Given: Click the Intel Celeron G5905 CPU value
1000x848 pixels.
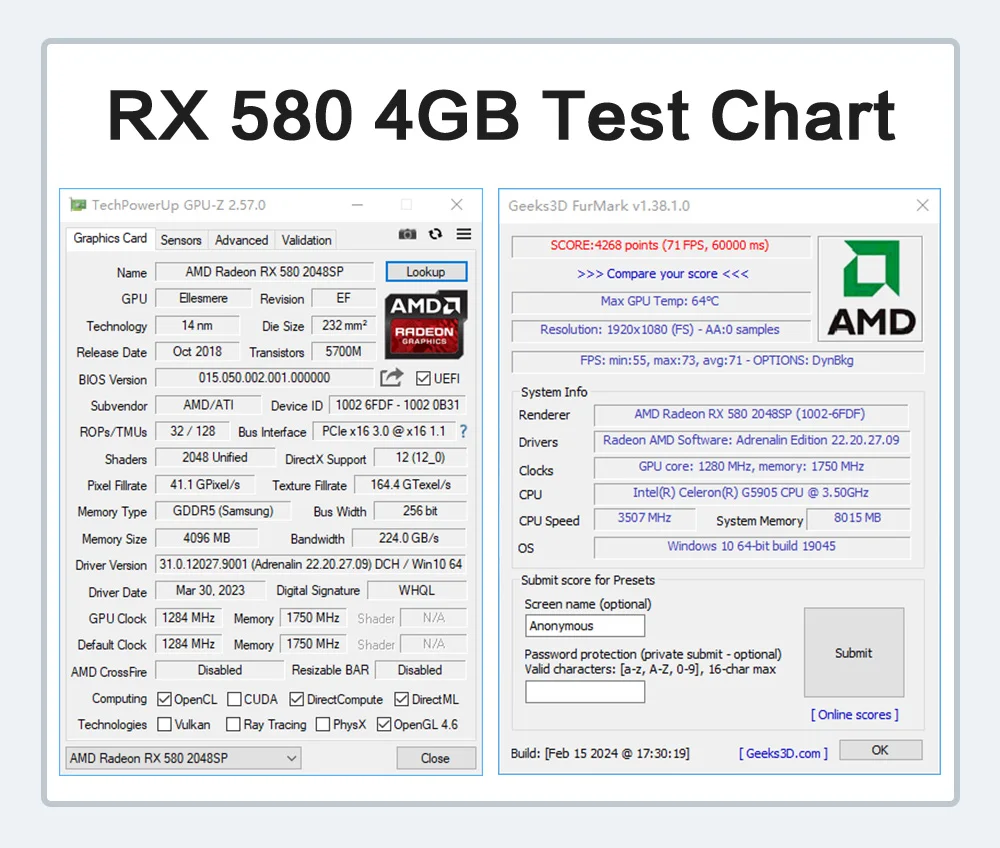Looking at the screenshot, I should [x=751, y=492].
